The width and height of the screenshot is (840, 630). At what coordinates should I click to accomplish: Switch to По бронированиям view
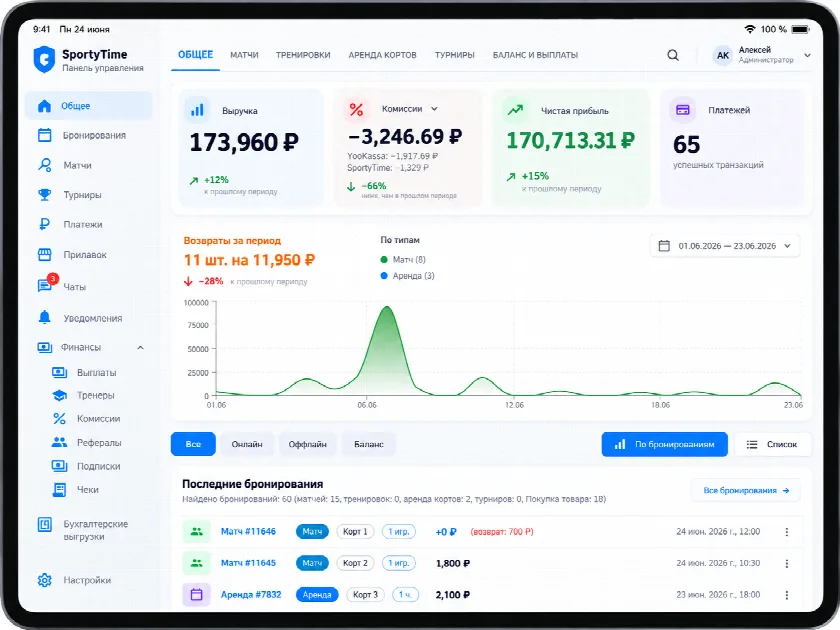click(664, 444)
